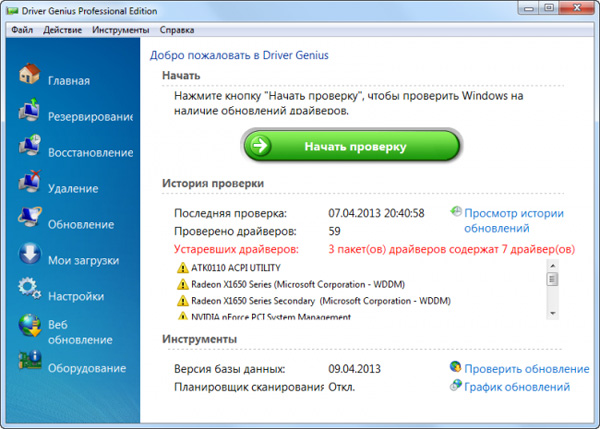Open the Действие menu
This screenshot has width=600, height=429.
(63, 30)
